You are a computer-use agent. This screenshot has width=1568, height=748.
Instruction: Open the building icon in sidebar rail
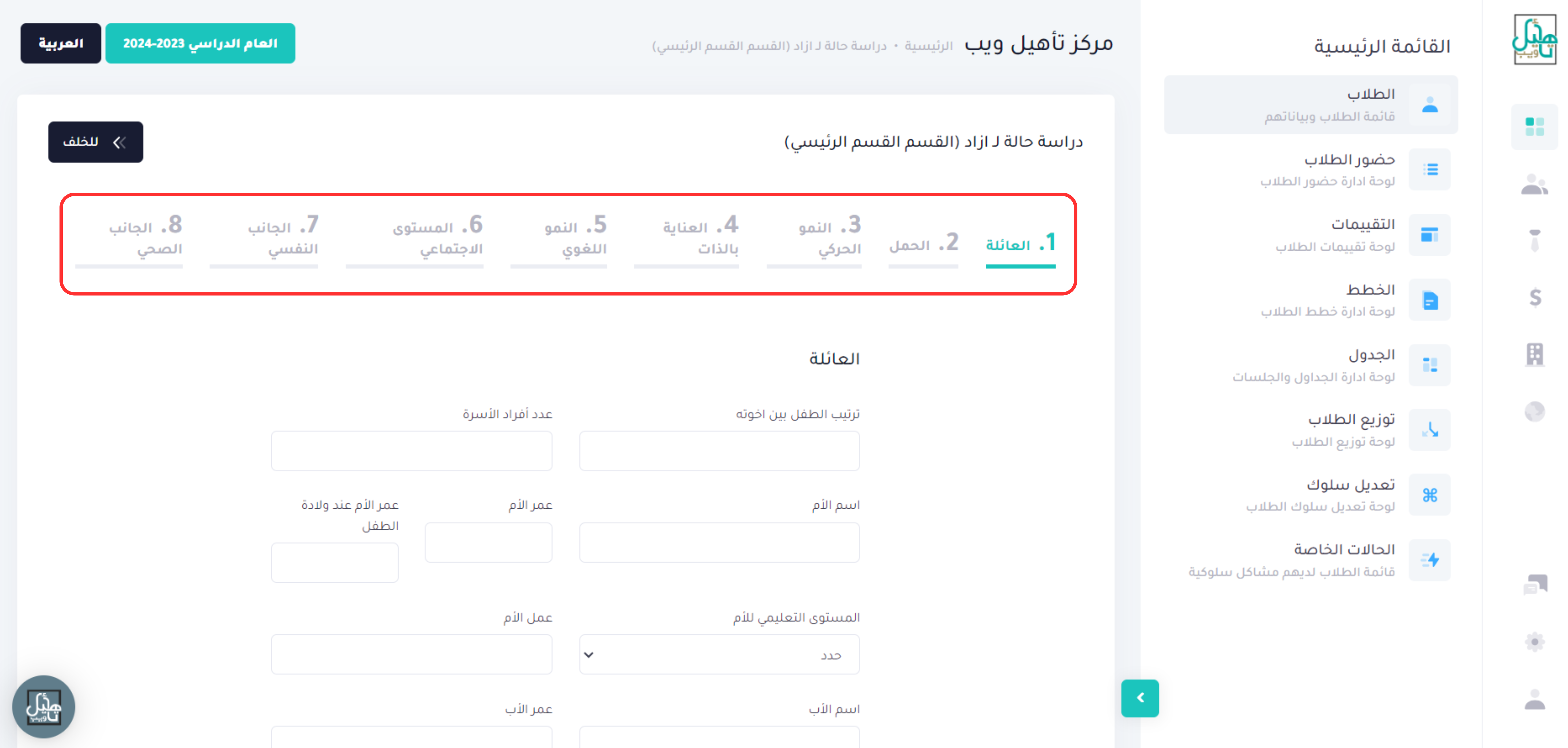tap(1534, 353)
